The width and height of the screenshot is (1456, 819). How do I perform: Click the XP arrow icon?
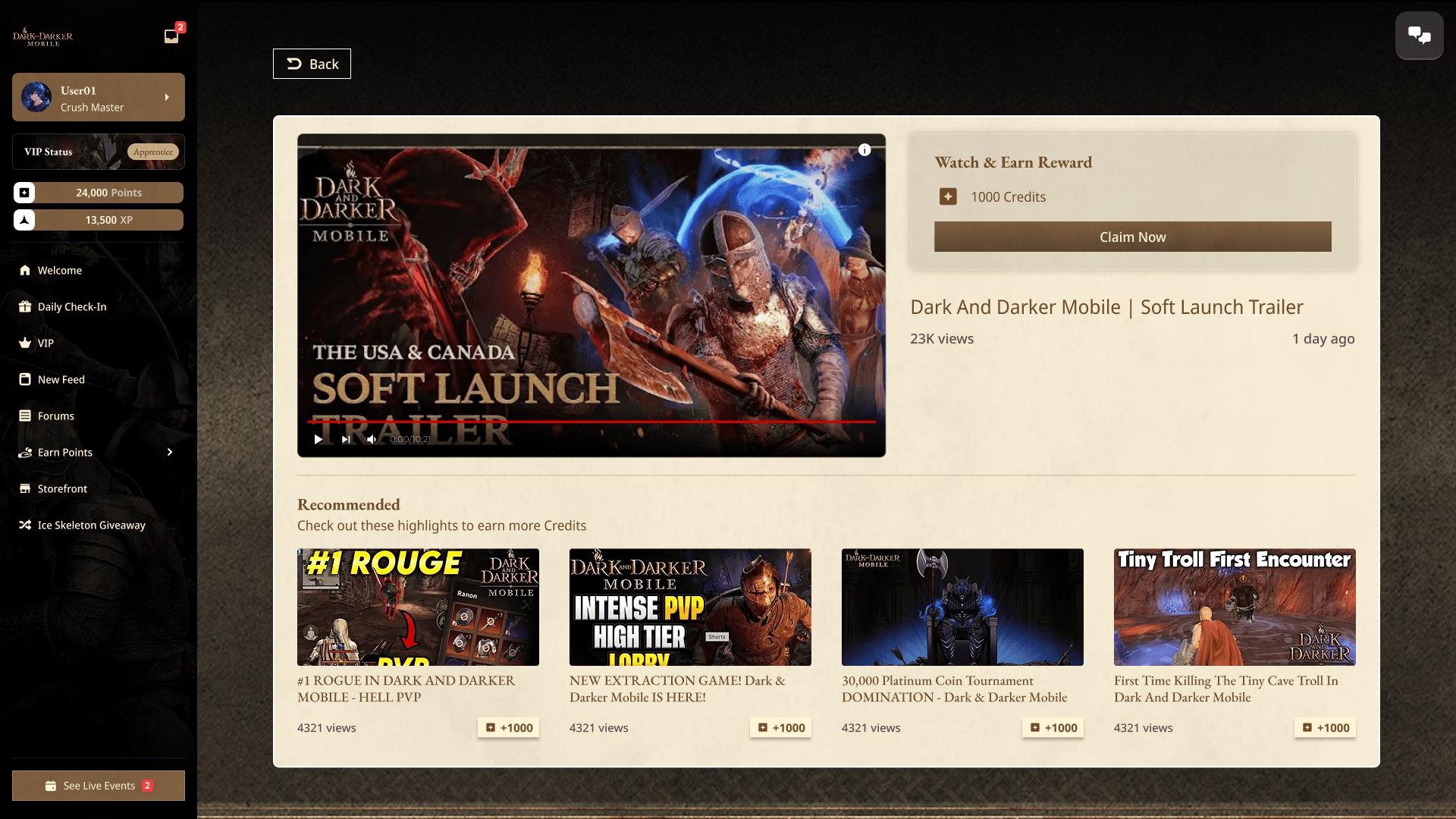pyautogui.click(x=24, y=220)
